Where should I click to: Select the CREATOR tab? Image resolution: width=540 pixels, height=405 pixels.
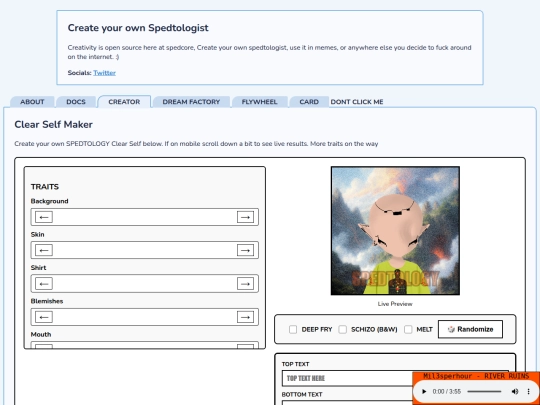click(124, 102)
